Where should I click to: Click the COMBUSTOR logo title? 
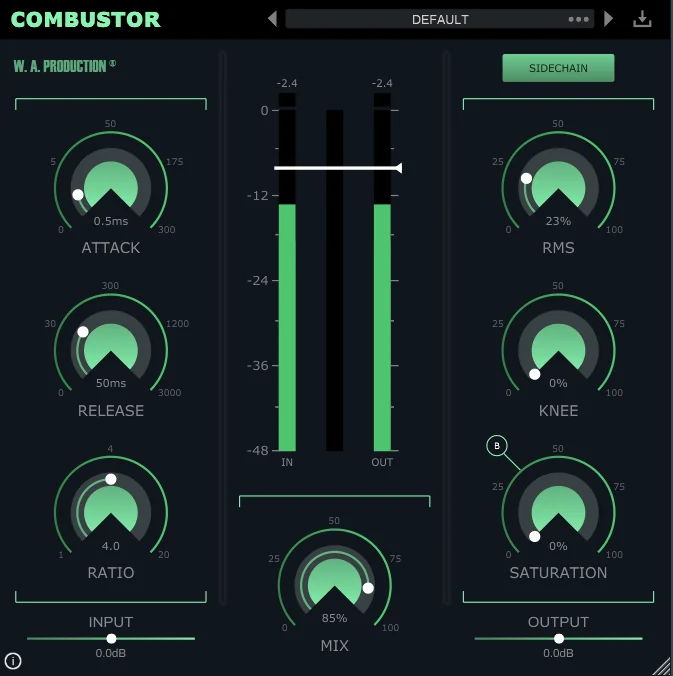(x=86, y=19)
